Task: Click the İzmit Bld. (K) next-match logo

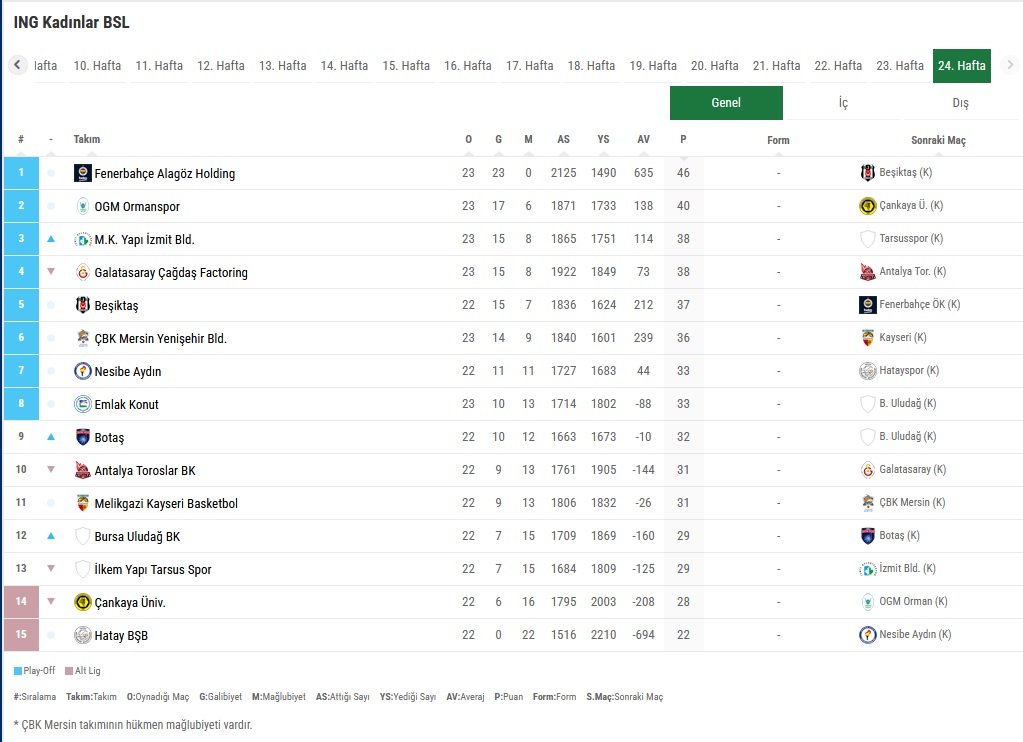Action: click(867, 569)
